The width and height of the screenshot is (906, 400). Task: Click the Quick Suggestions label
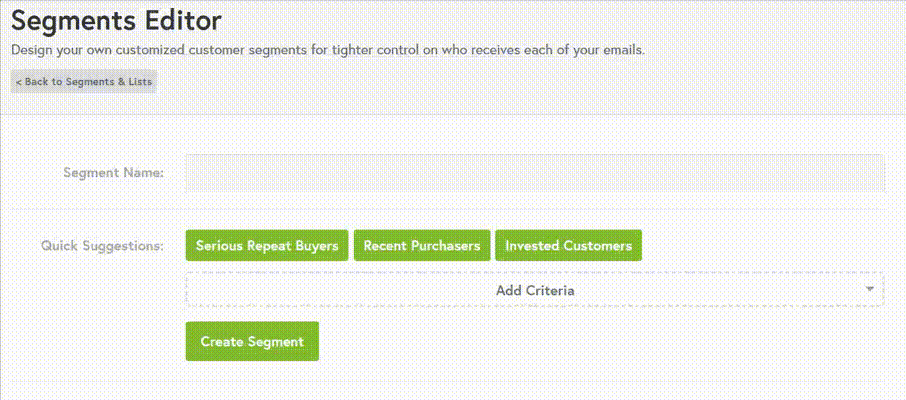pos(102,245)
